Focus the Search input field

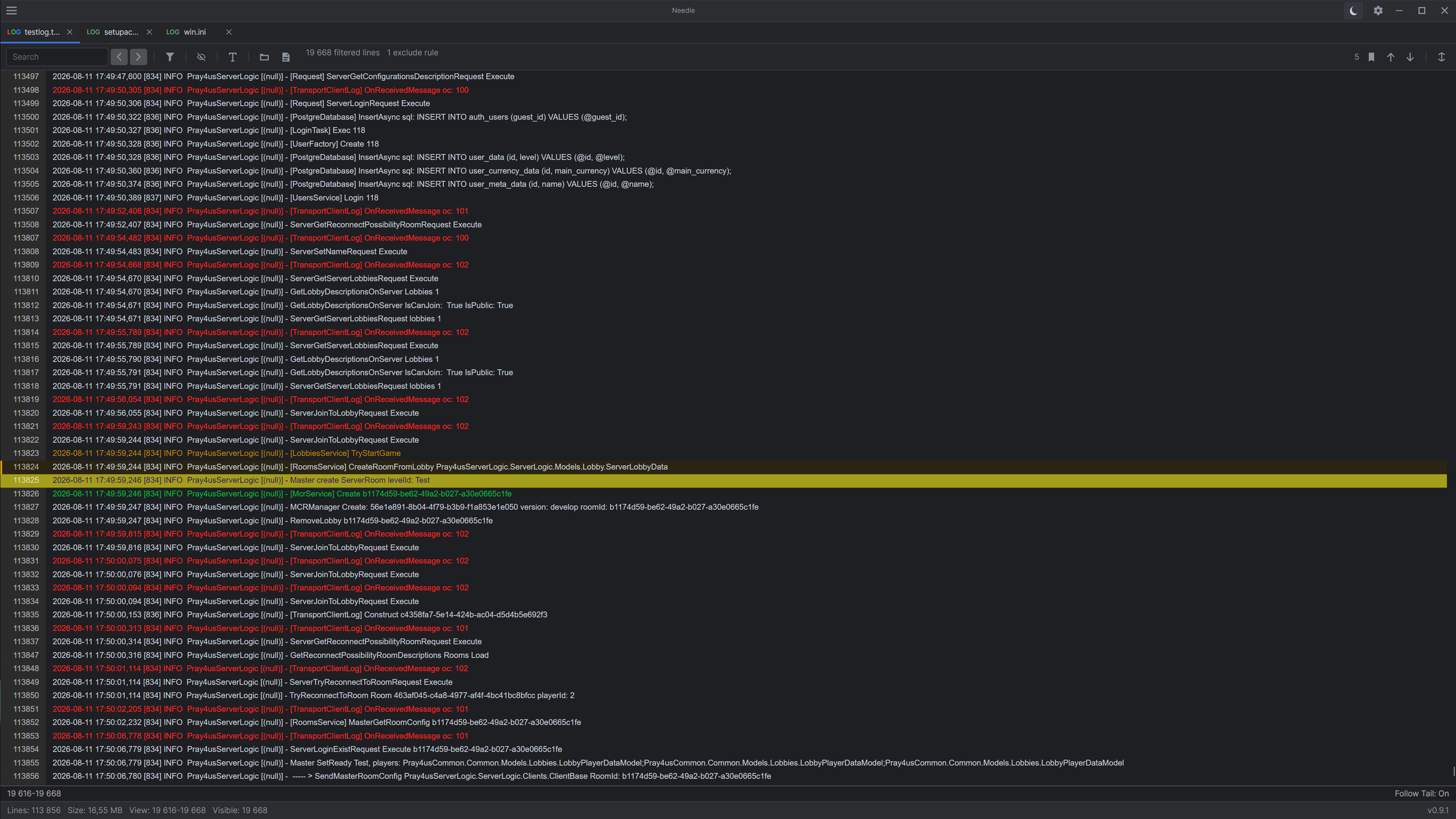[56, 57]
